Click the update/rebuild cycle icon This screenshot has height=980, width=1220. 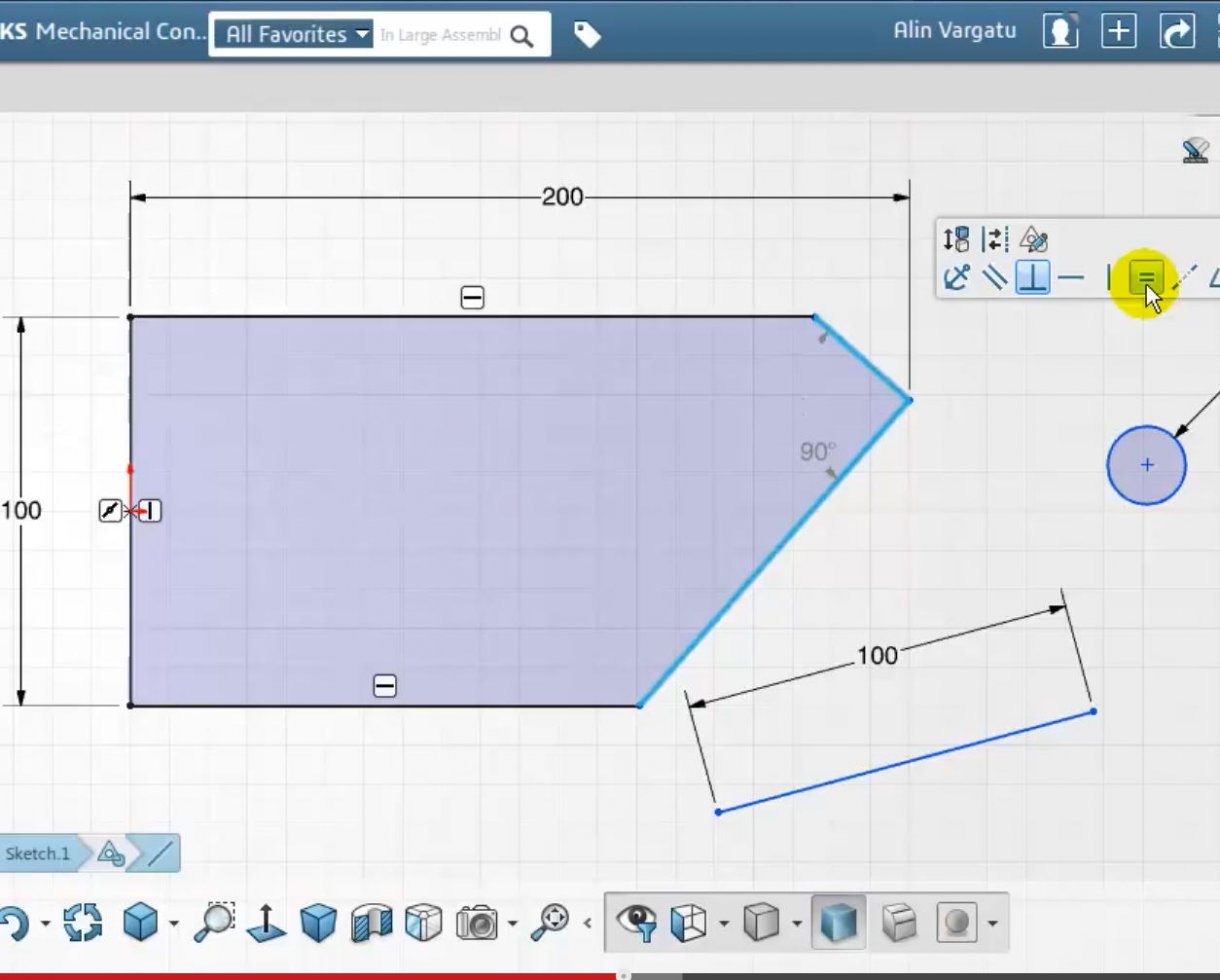coord(83,922)
